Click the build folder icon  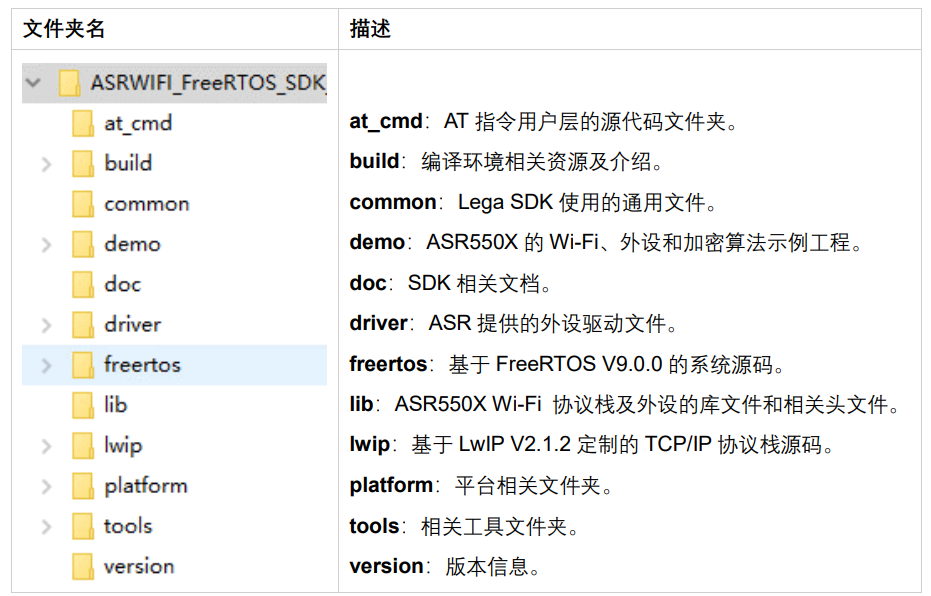pos(83,164)
